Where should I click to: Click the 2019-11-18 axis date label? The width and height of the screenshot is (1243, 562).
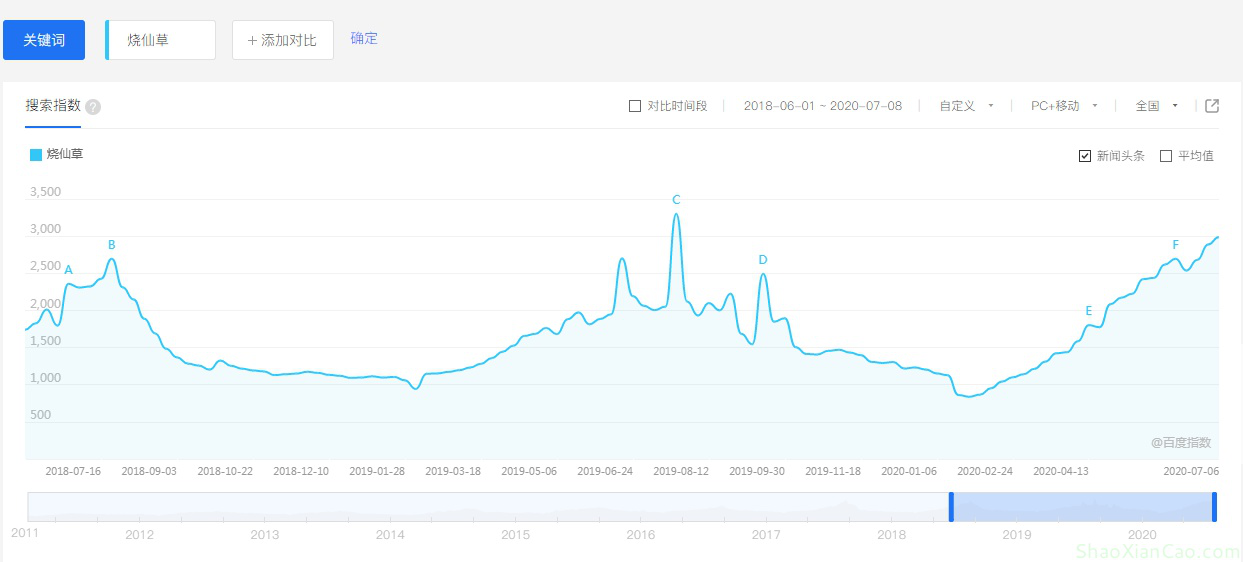833,471
